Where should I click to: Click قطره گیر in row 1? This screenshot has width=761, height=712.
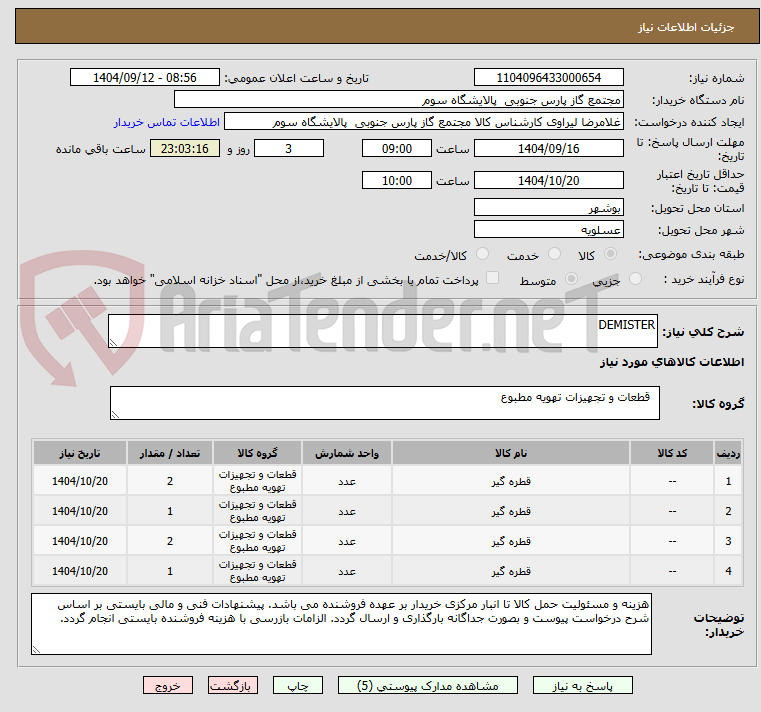(511, 481)
